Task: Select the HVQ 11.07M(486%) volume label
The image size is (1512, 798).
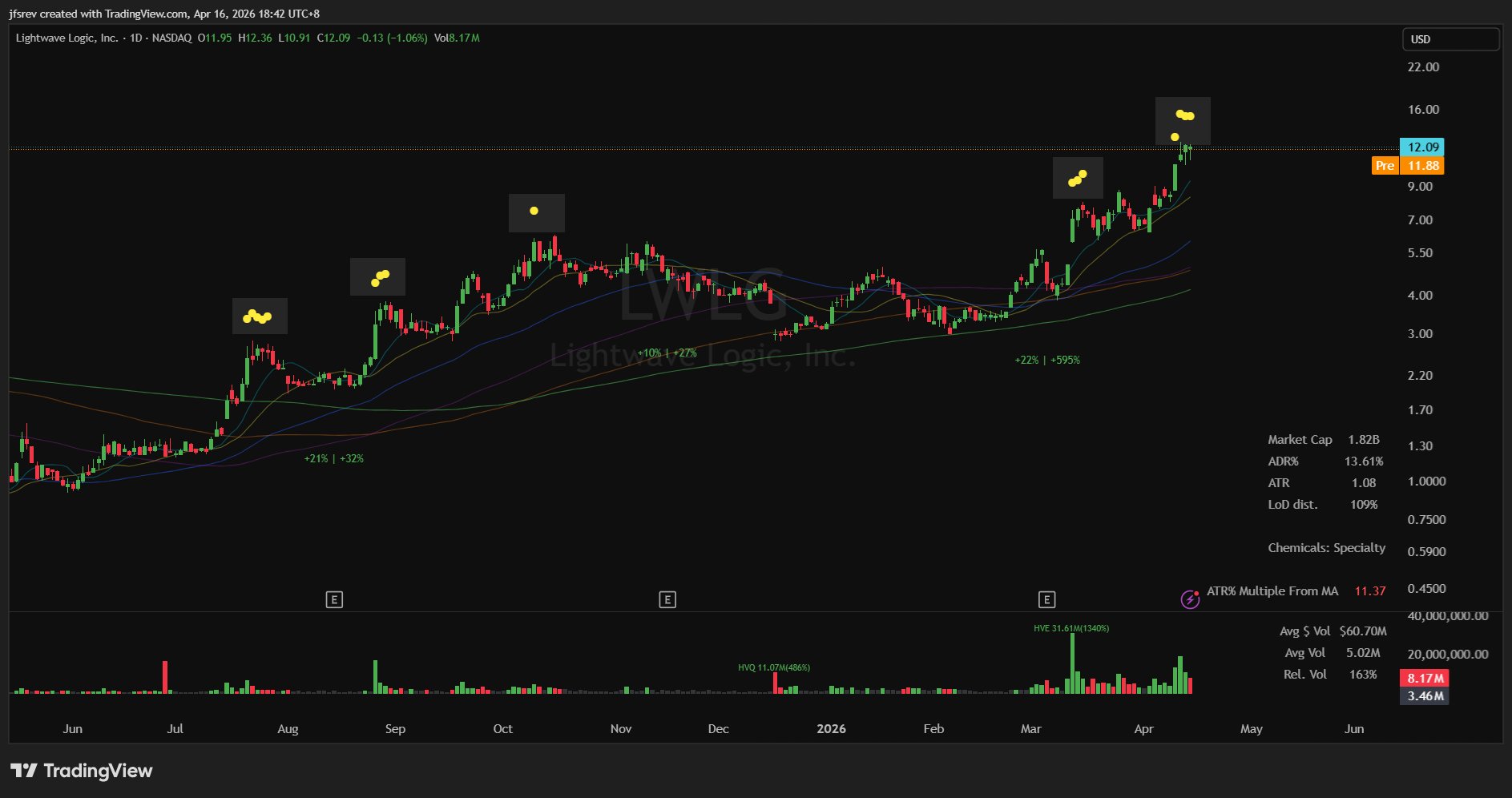Action: 774,667
